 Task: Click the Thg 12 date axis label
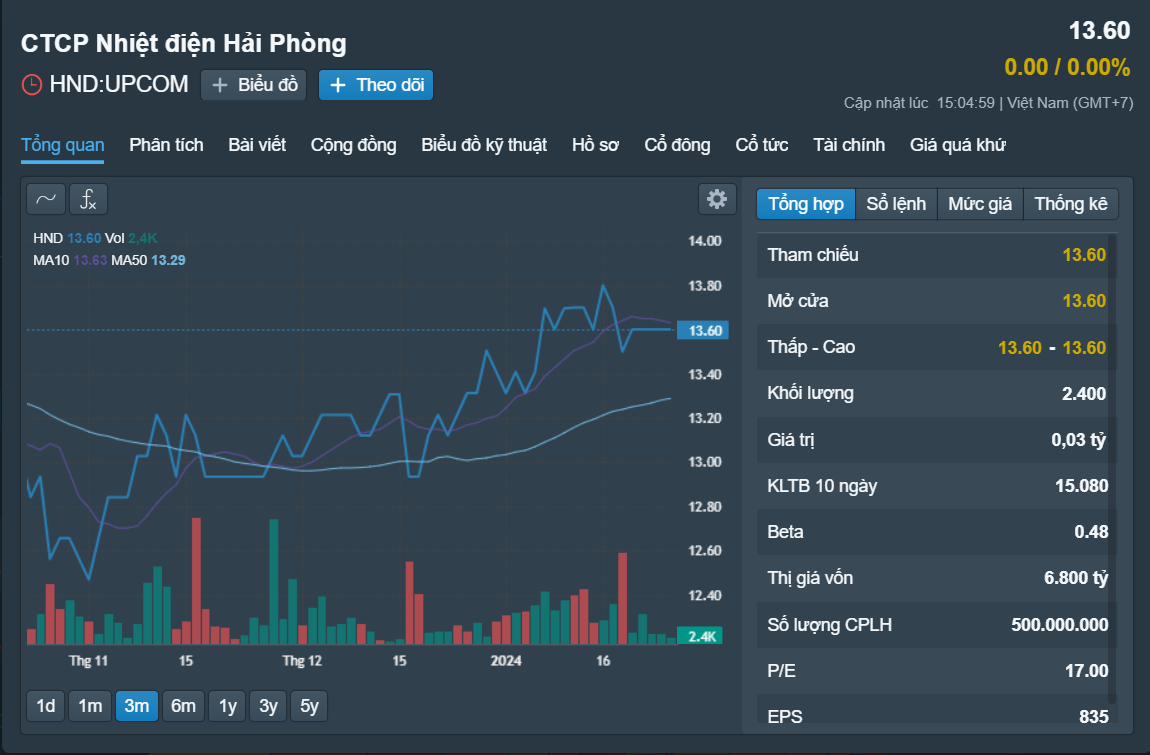pyautogui.click(x=302, y=660)
